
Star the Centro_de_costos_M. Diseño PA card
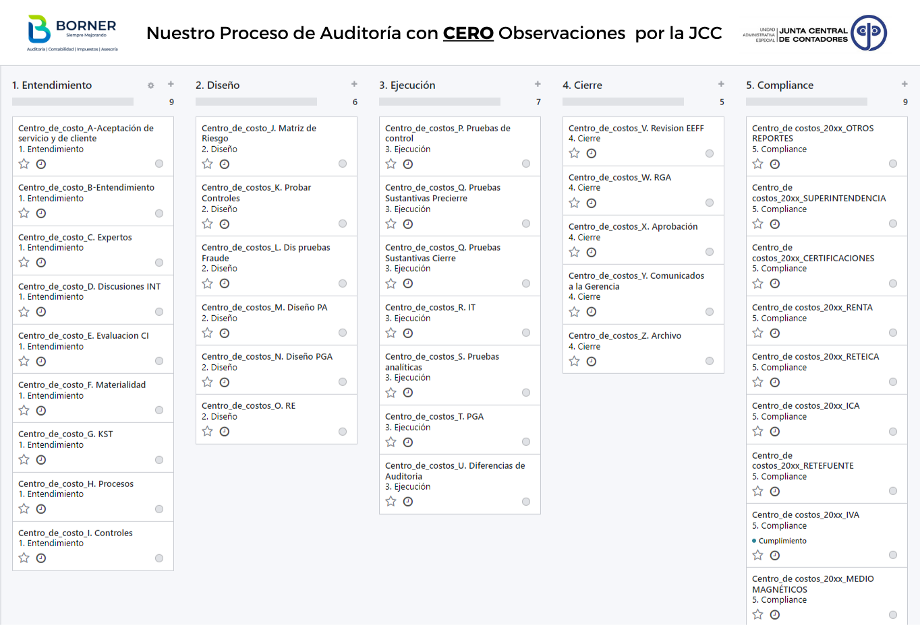[208, 332]
